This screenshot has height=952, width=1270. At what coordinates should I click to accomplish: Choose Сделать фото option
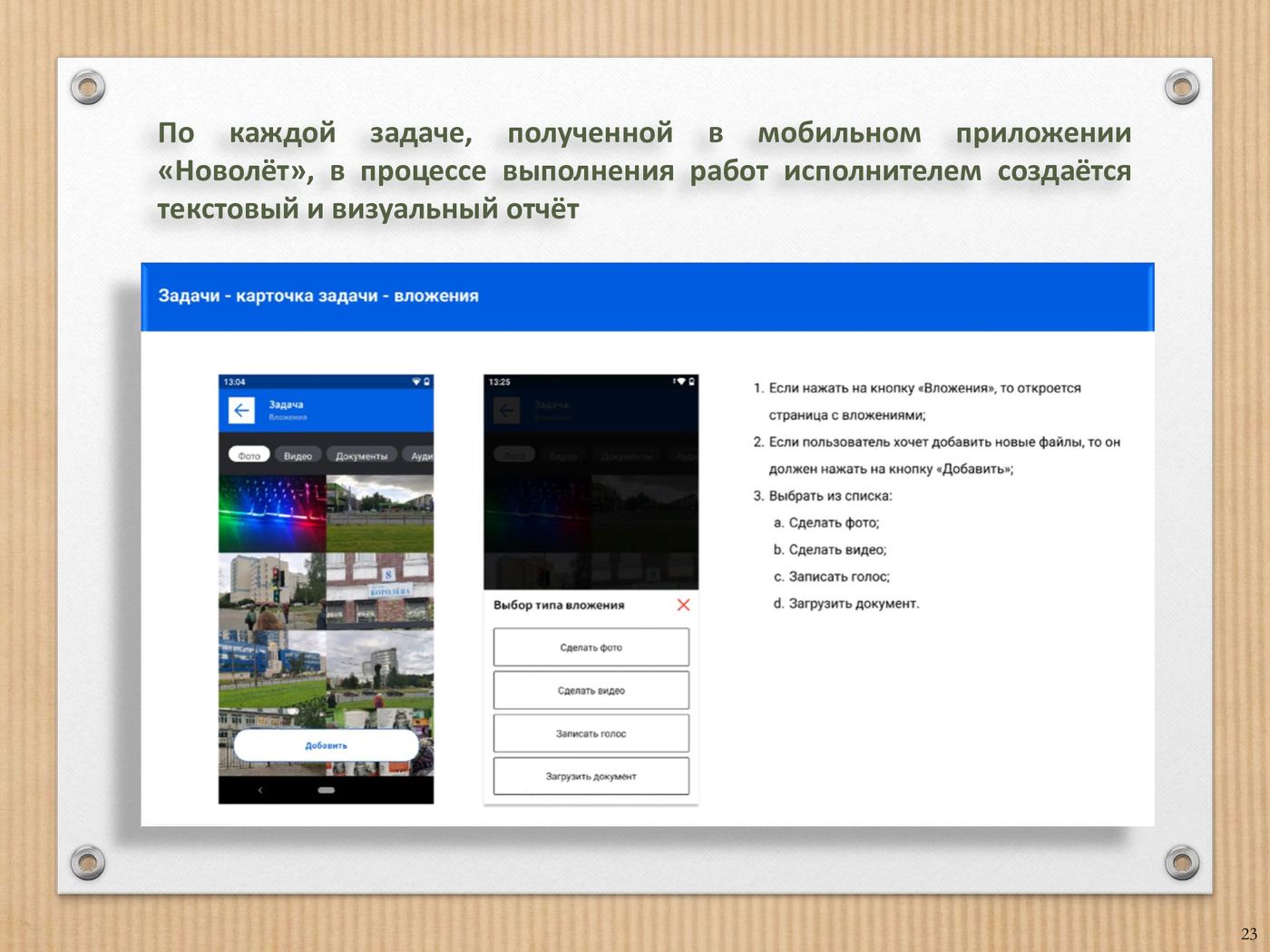591,647
